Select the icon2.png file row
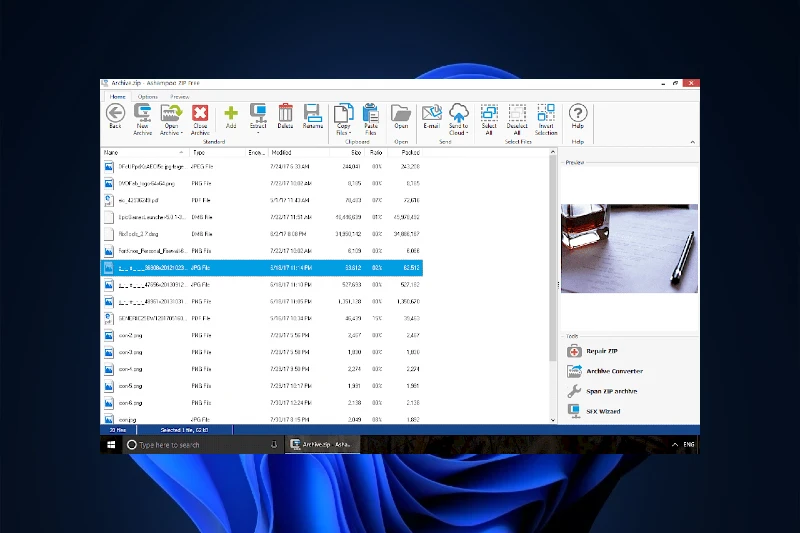The image size is (800, 533). click(x=262, y=336)
